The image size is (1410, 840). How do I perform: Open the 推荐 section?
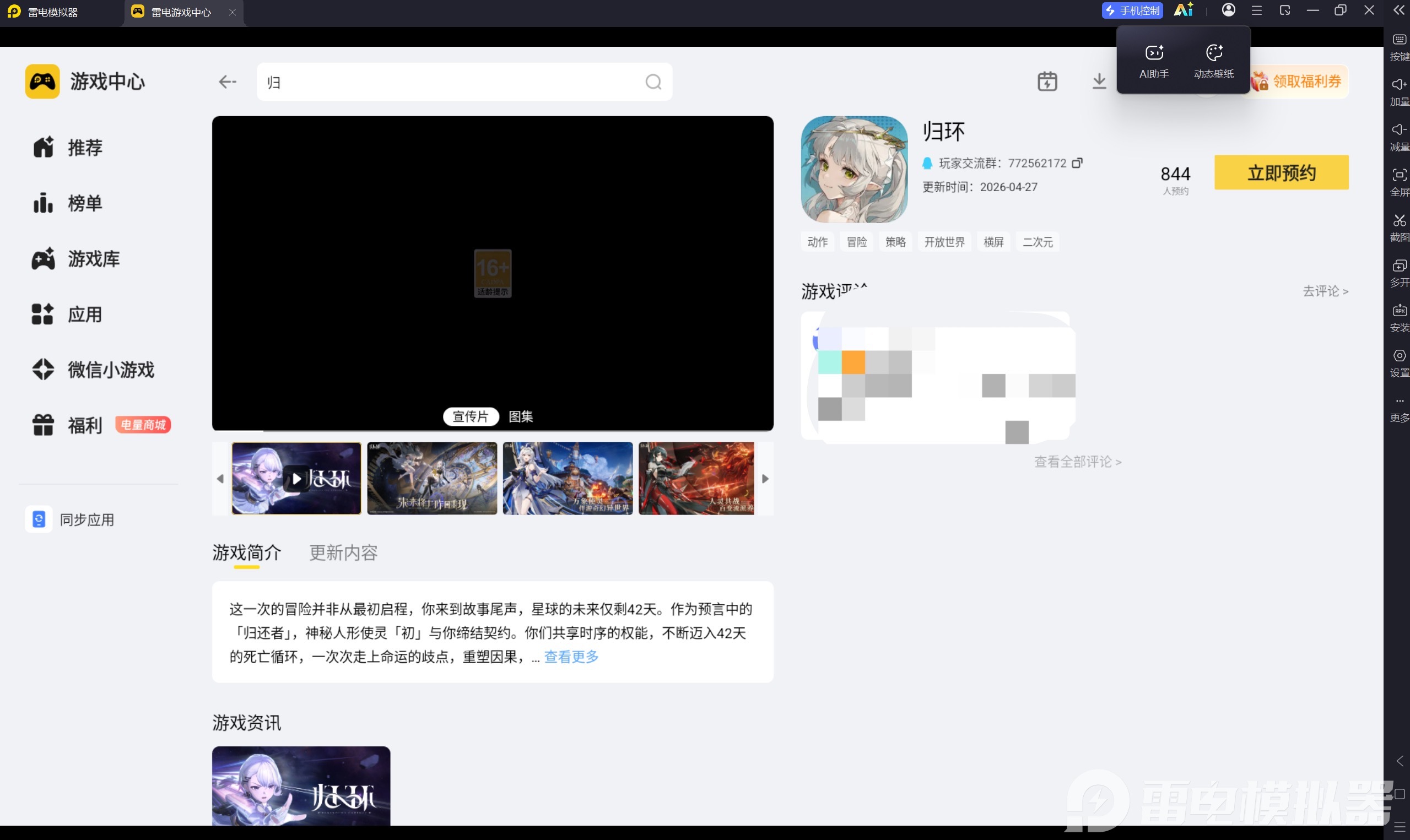68,147
